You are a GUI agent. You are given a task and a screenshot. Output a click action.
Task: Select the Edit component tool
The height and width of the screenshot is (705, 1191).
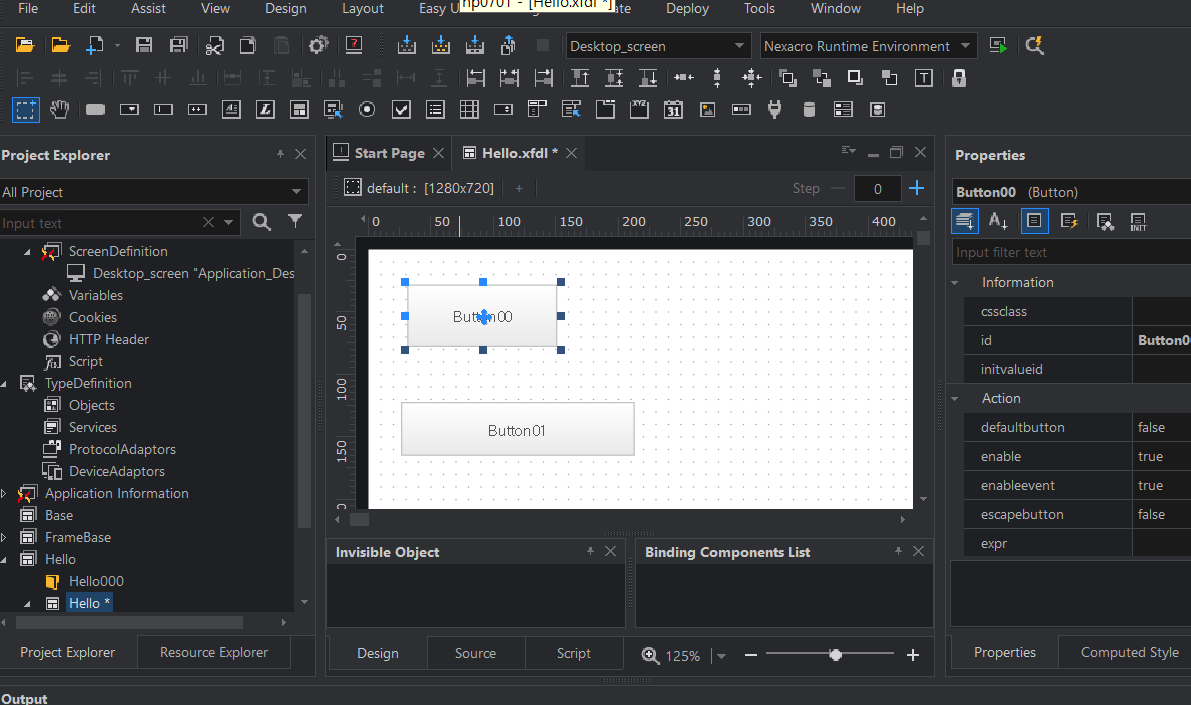tap(163, 109)
